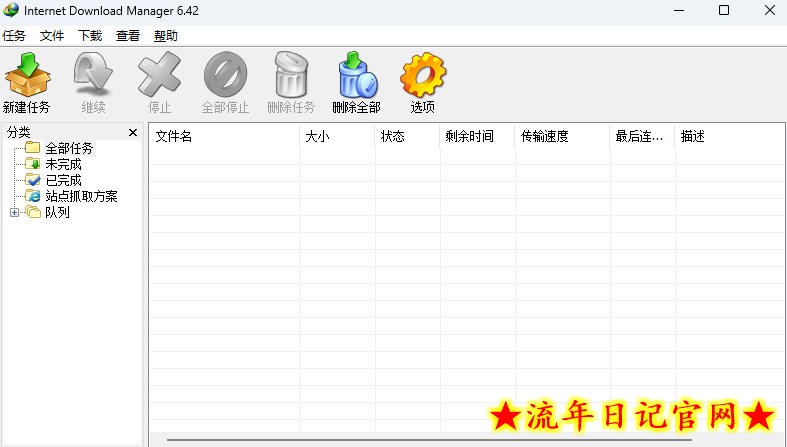Screen dimensions: 787x447
Task: Click the 已完成 checkmark folder icon
Action: [33, 180]
